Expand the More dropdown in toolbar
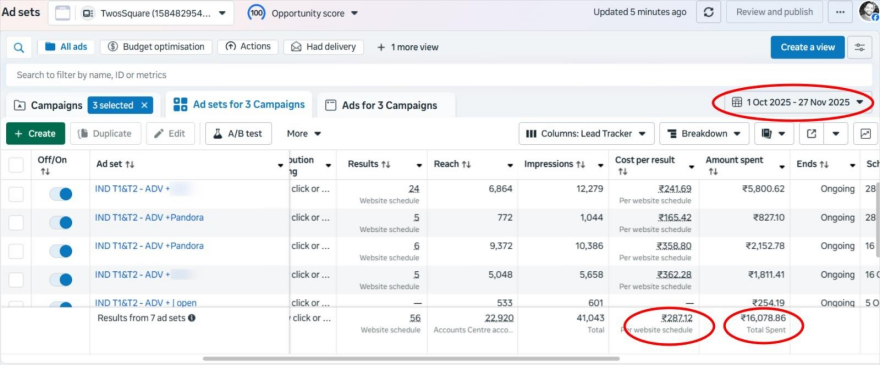This screenshot has height=366, width=880. coord(304,134)
